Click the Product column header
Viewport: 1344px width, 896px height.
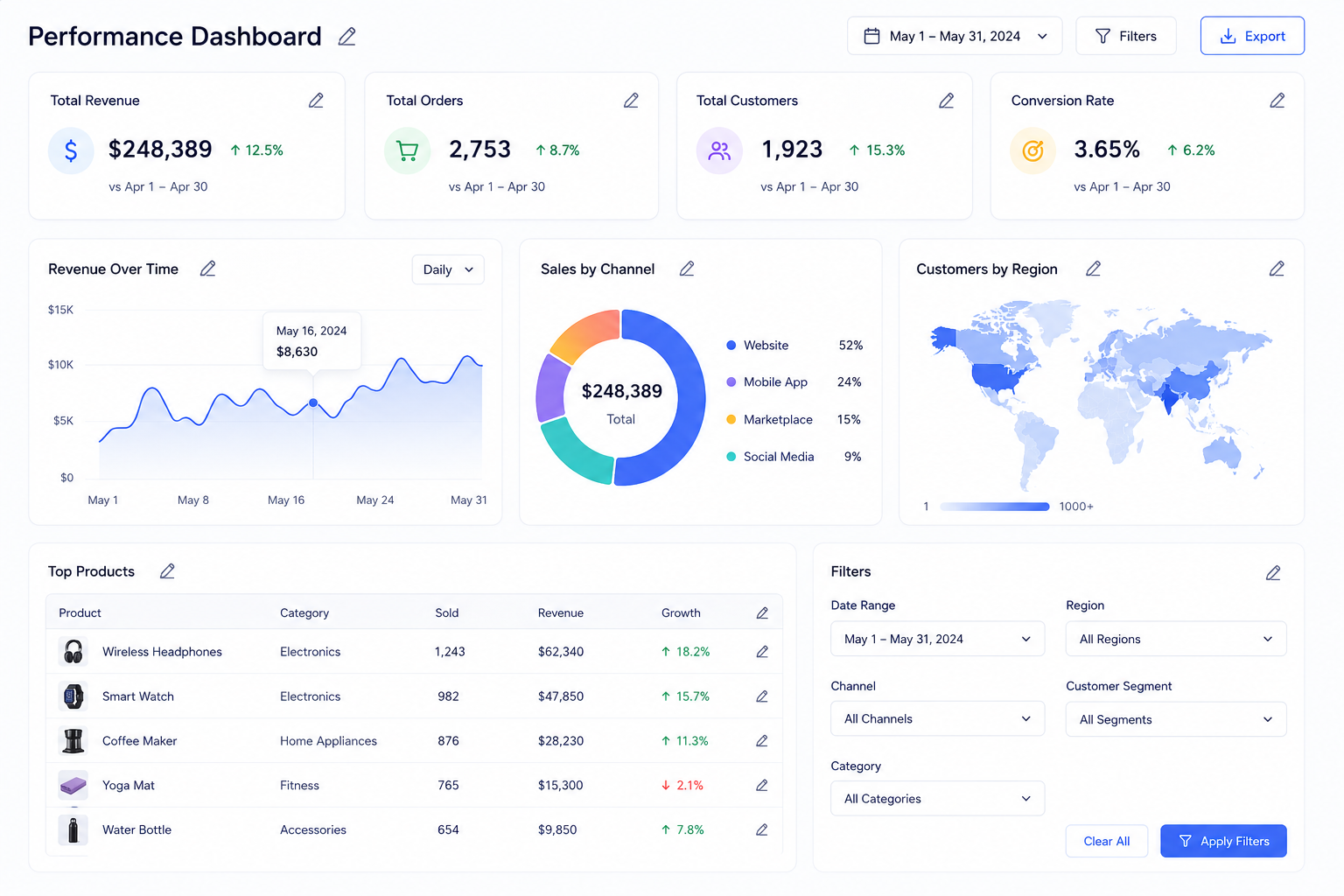coord(80,613)
